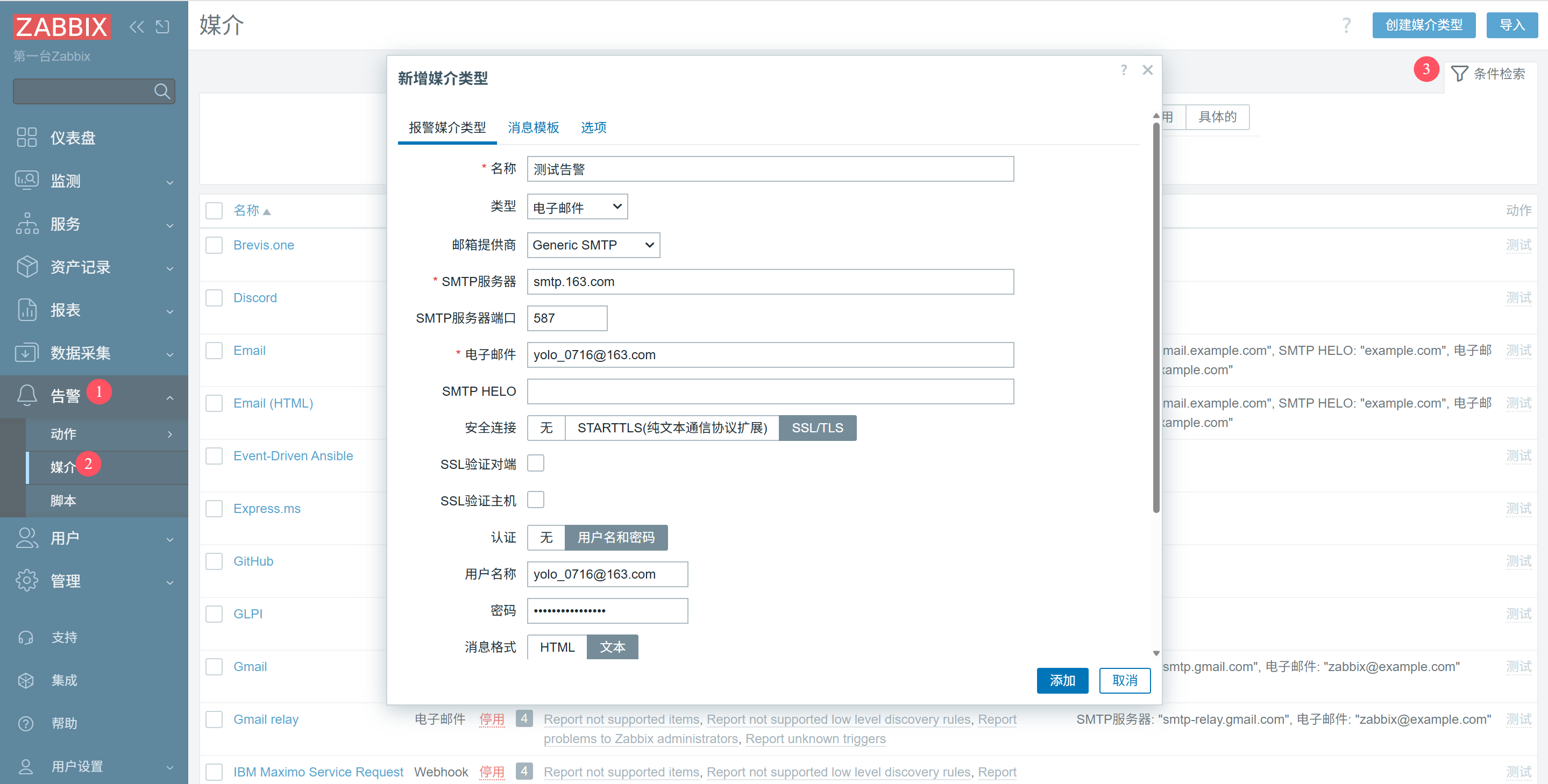Click the dialog help question mark
Viewport: 1548px width, 784px height.
click(1124, 70)
